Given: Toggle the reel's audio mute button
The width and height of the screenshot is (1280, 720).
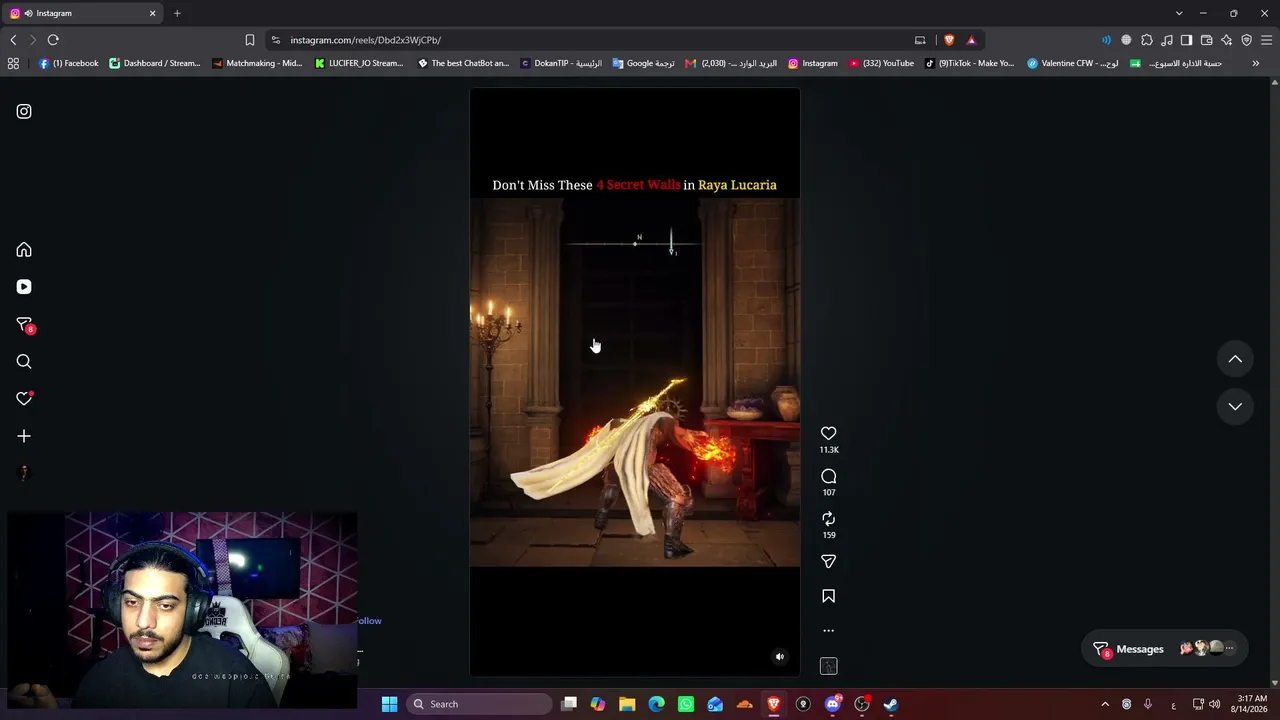Looking at the screenshot, I should coord(780,657).
